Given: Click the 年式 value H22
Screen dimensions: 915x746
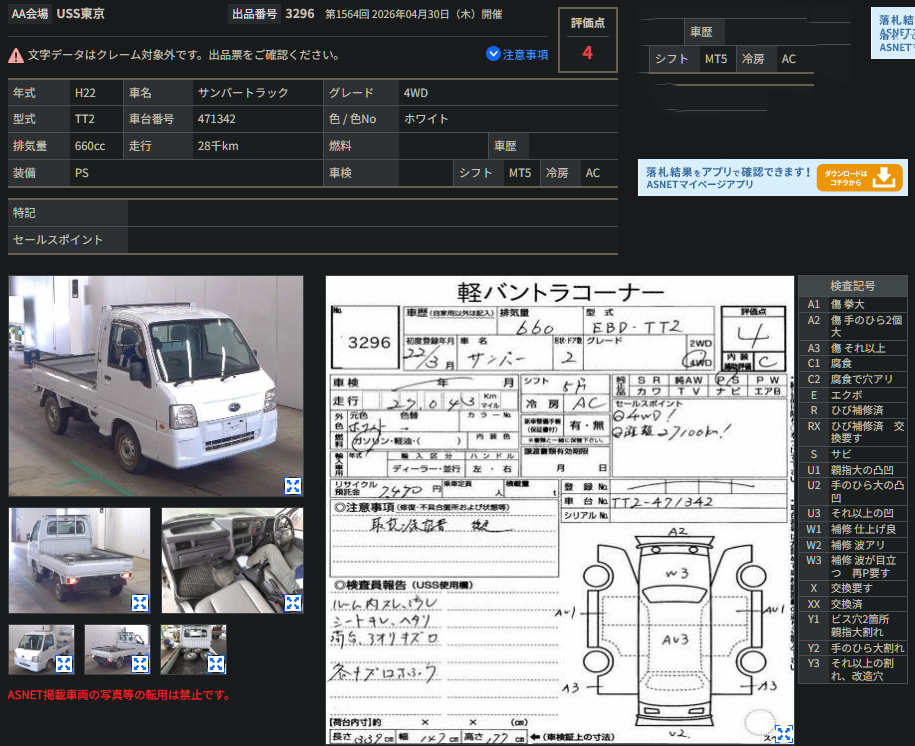Looking at the screenshot, I should pyautogui.click(x=85, y=93).
